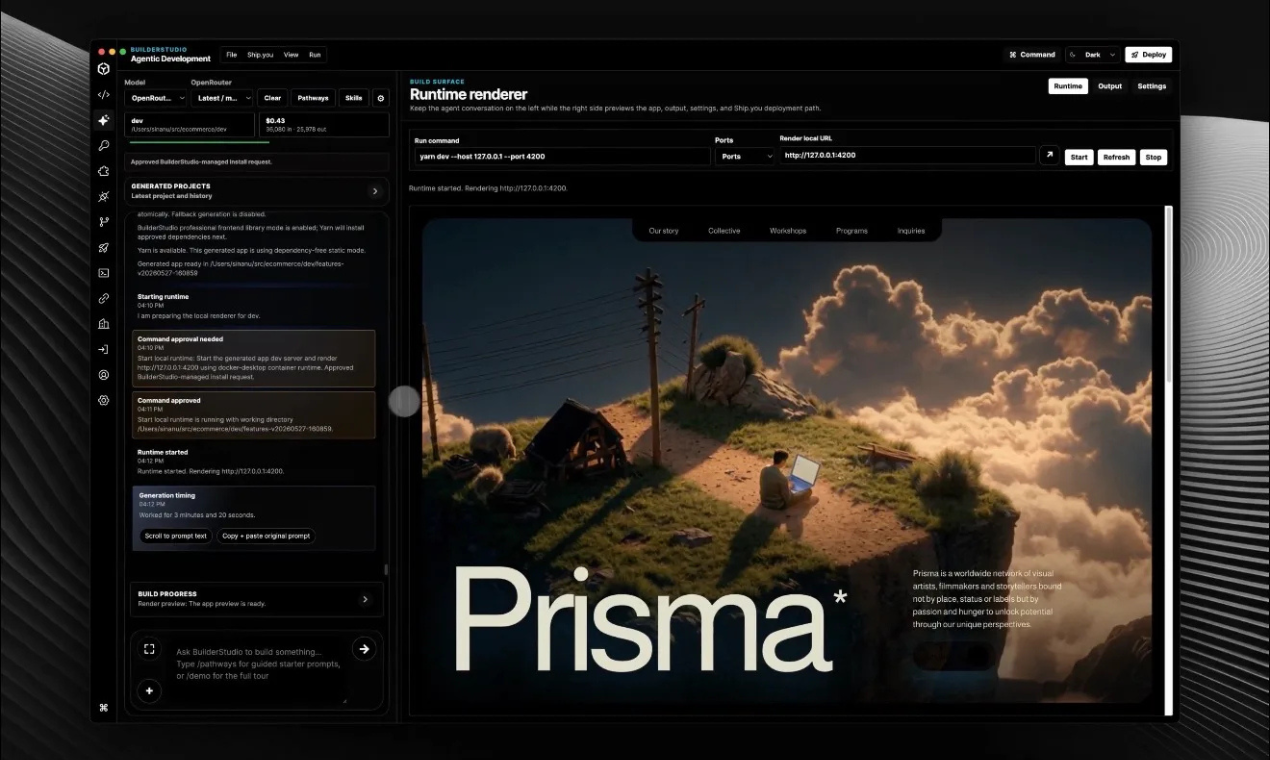Image resolution: width=1270 pixels, height=760 pixels.
Task: Click Our story in preview navigation
Action: click(x=663, y=231)
